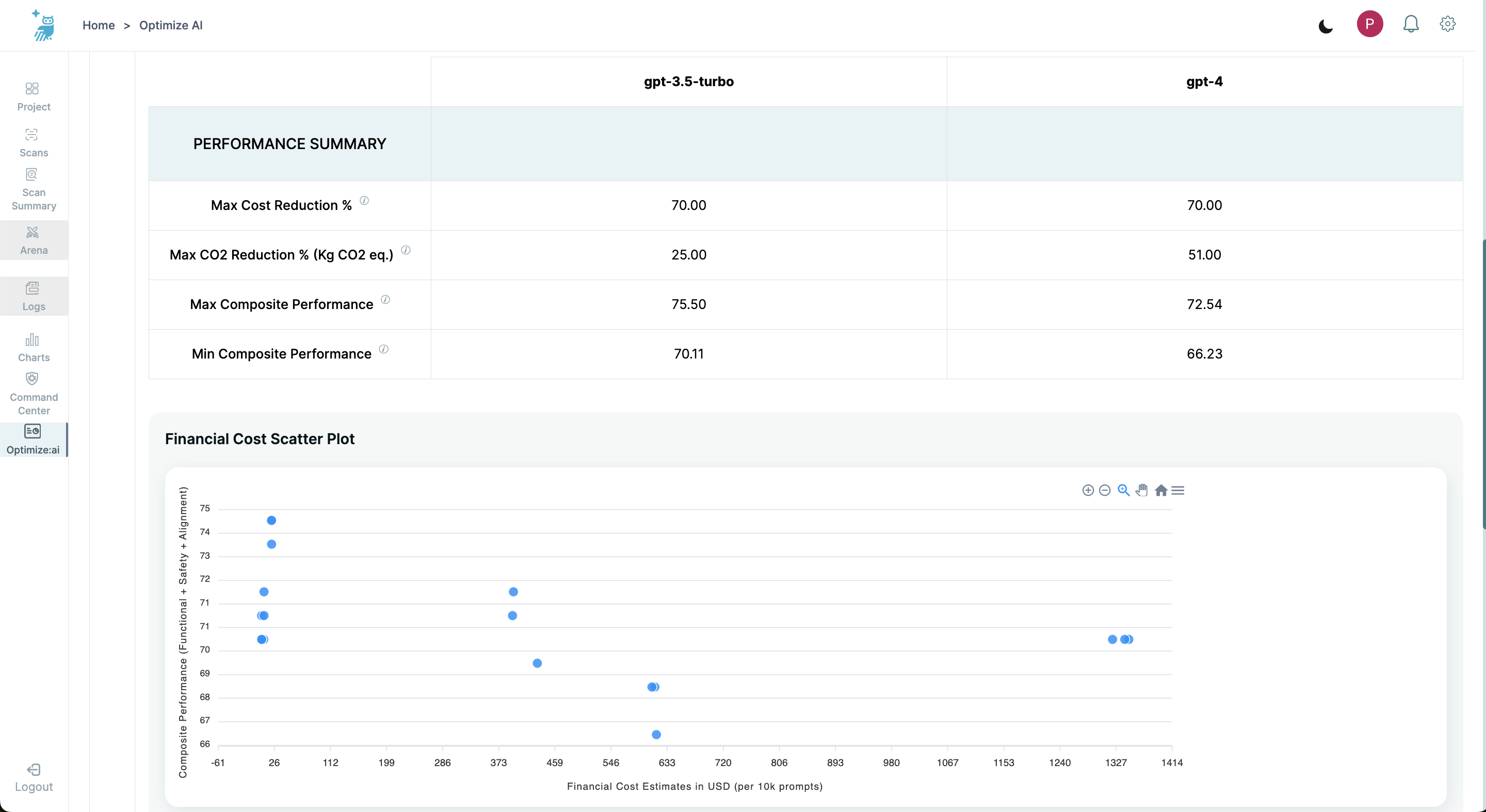Go to Project in sidebar

34,97
